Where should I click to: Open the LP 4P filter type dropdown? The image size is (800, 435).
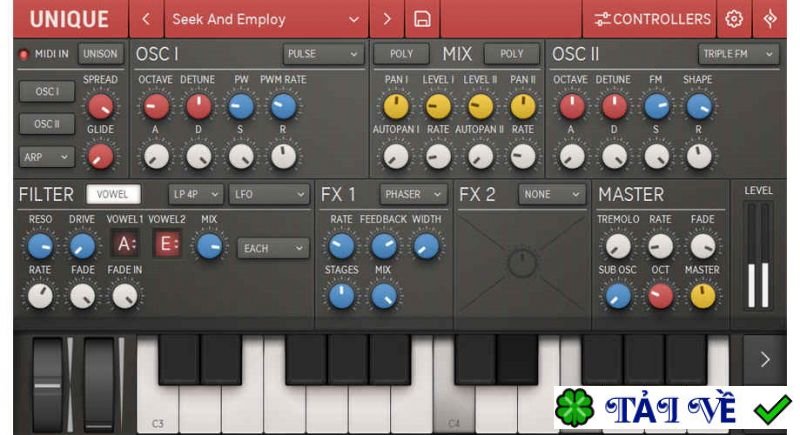[x=195, y=194]
